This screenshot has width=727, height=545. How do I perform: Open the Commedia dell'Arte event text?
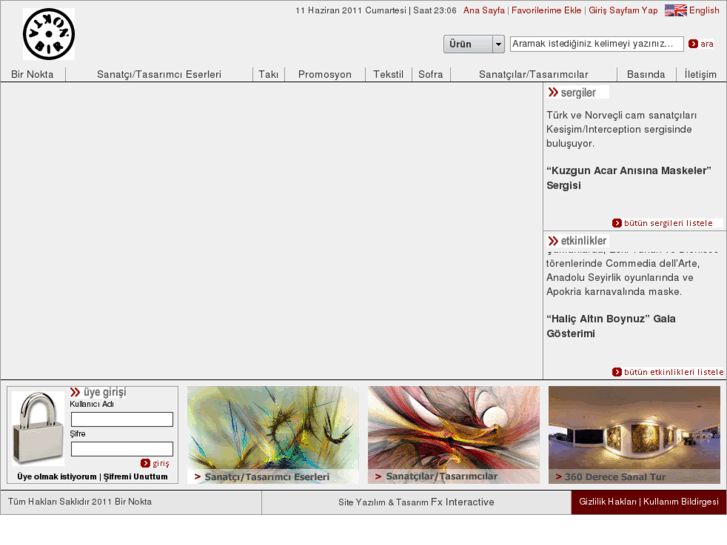[623, 277]
